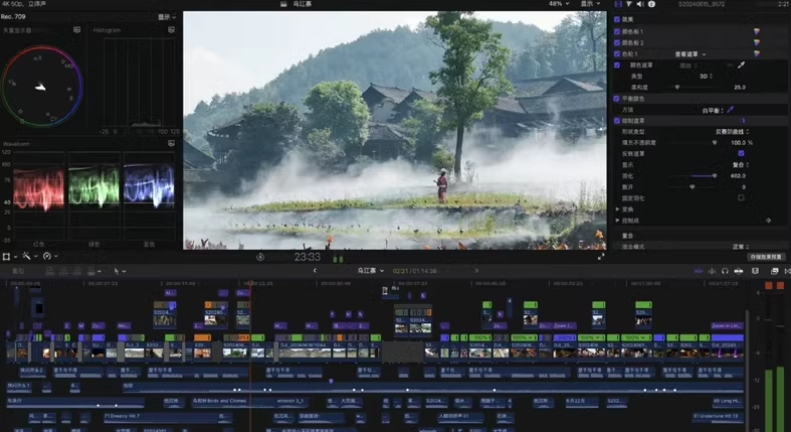Click the fullscreen expand icon in viewer
The width and height of the screenshot is (791, 432).
coord(601,256)
